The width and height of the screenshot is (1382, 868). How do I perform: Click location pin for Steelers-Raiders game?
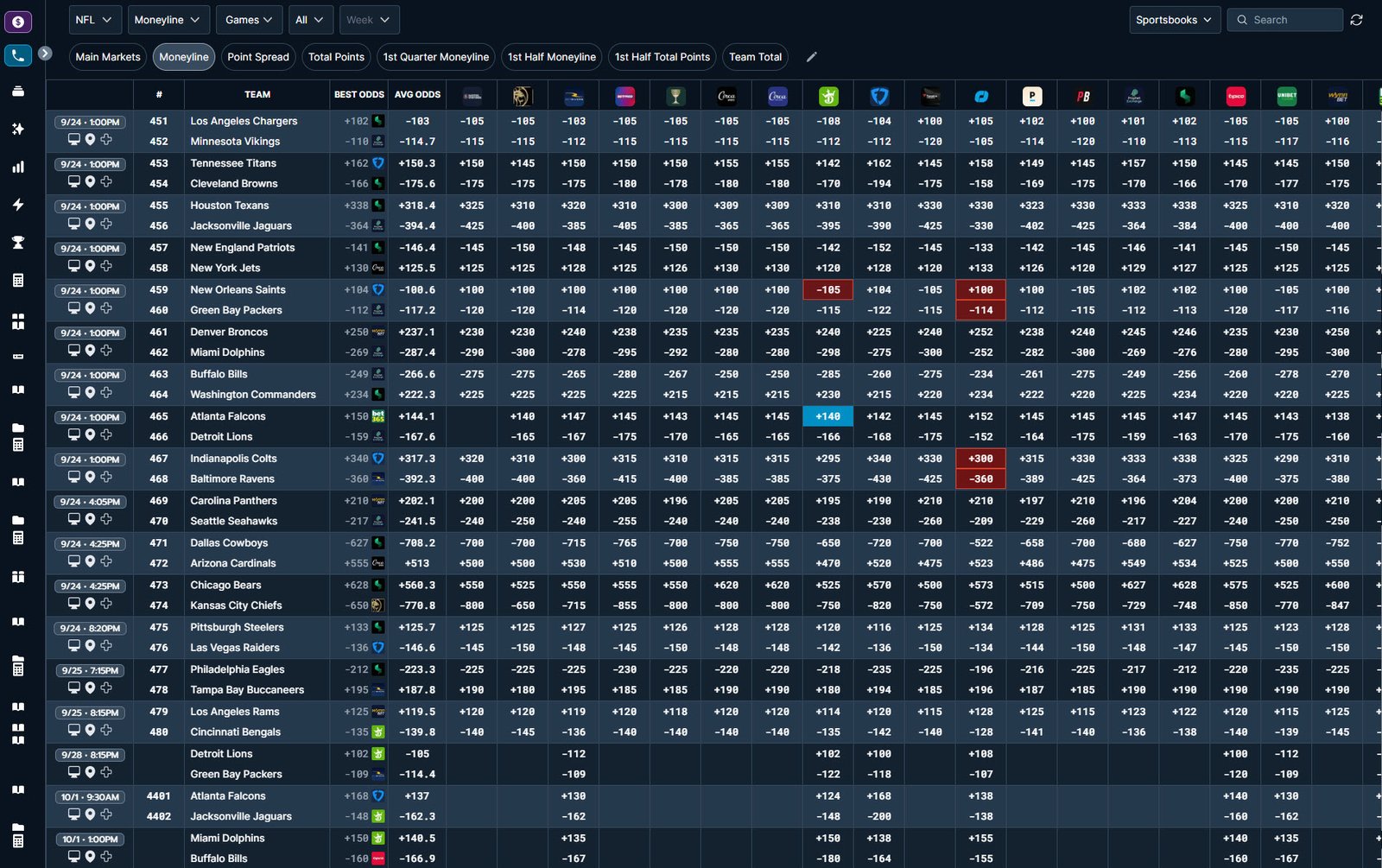click(x=90, y=645)
